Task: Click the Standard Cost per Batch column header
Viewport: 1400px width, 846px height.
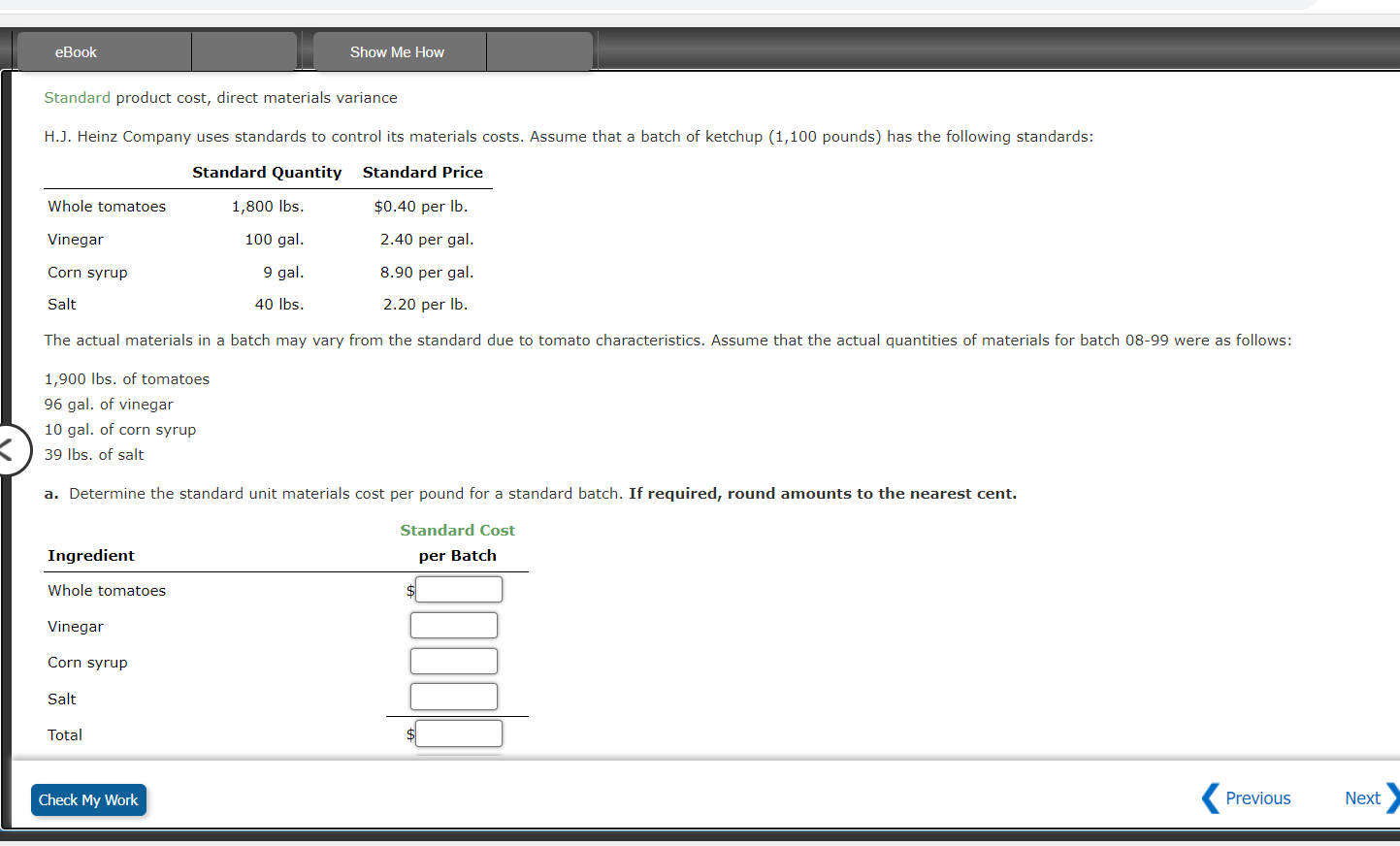Action: 457,541
